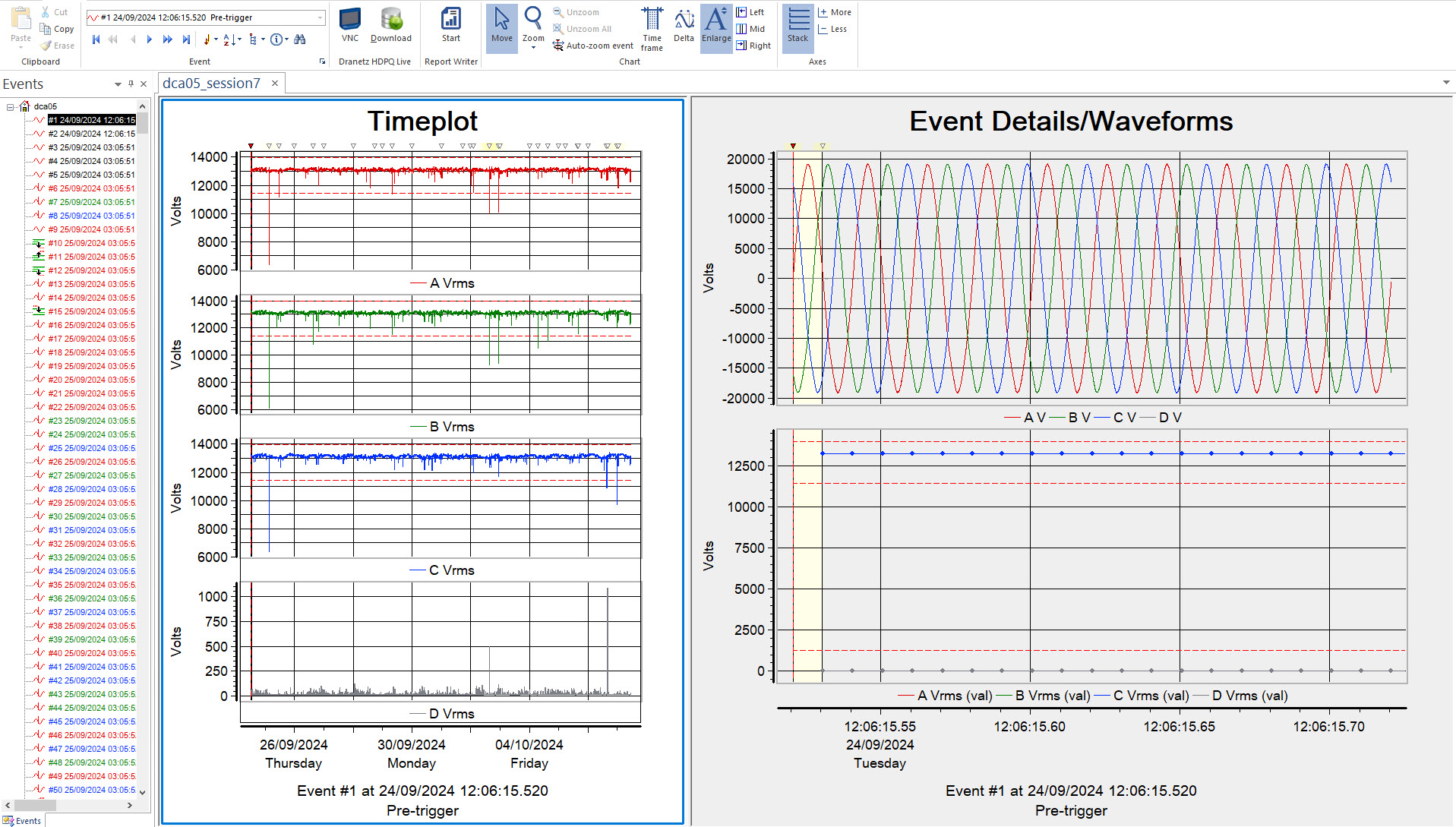Select the Events bottom tab
Screen dimensions: 1456x827
coord(22,820)
